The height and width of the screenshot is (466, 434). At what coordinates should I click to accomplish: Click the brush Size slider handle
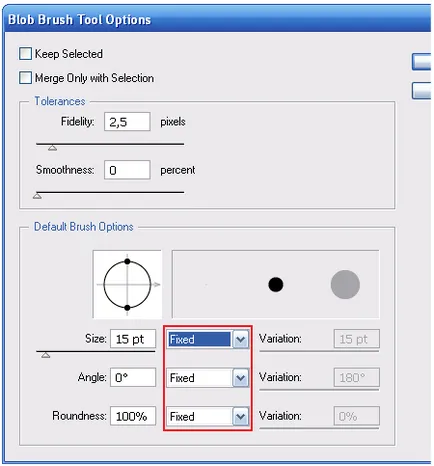(46, 355)
